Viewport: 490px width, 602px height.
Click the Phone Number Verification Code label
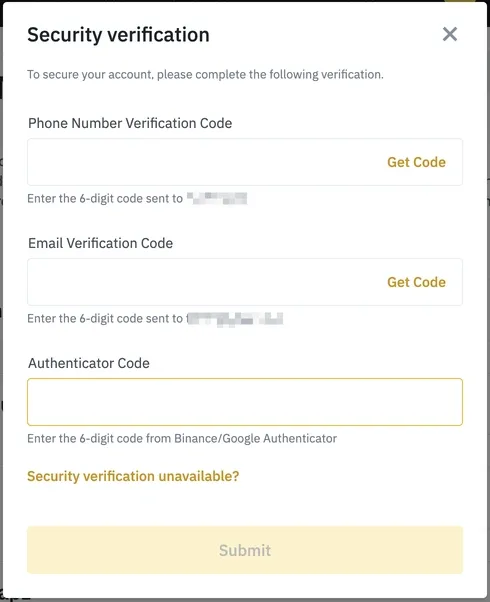(x=130, y=123)
